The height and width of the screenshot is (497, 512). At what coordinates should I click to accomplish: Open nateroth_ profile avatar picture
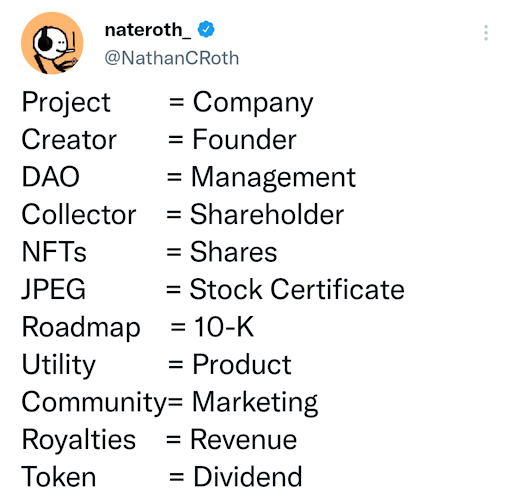pyautogui.click(x=52, y=43)
